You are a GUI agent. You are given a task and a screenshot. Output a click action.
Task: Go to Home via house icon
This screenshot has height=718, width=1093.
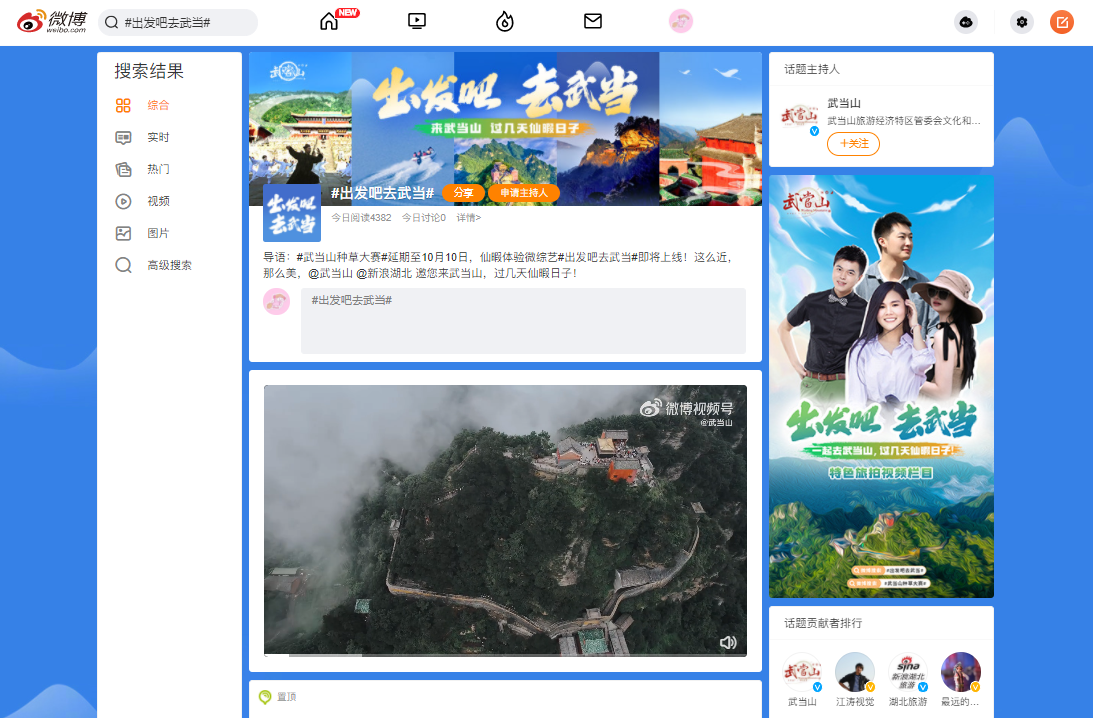(x=329, y=22)
